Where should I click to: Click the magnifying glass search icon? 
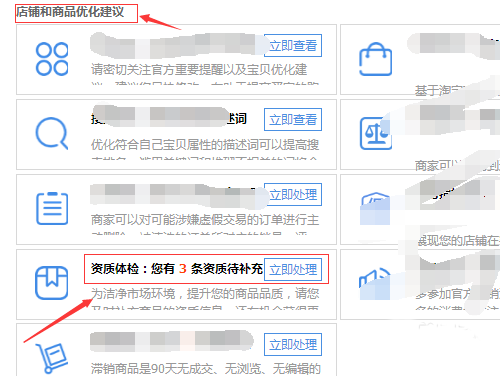point(52,133)
